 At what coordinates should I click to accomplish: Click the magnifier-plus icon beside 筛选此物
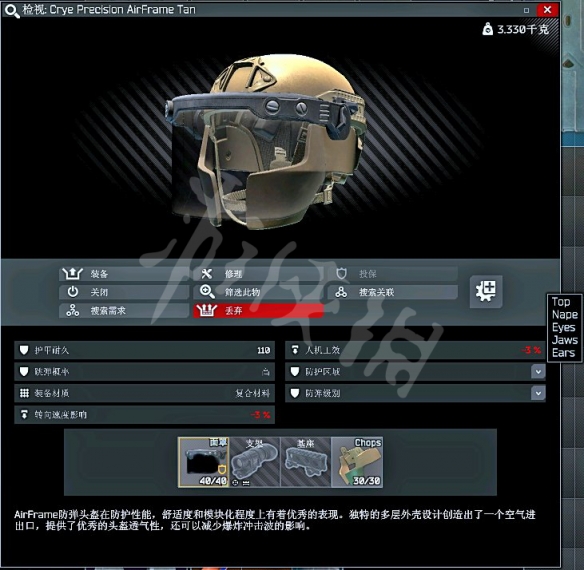click(x=207, y=292)
